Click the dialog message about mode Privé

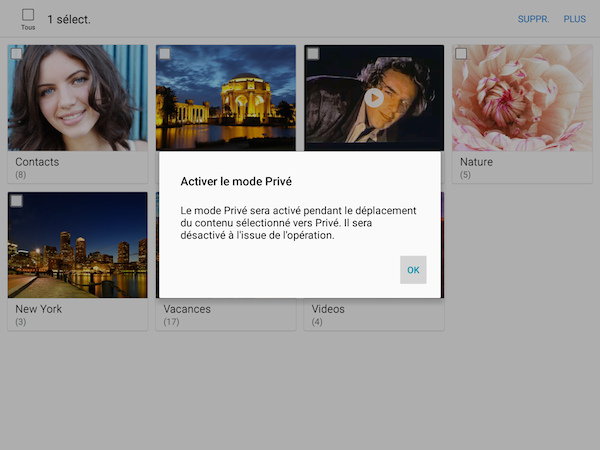pos(298,223)
